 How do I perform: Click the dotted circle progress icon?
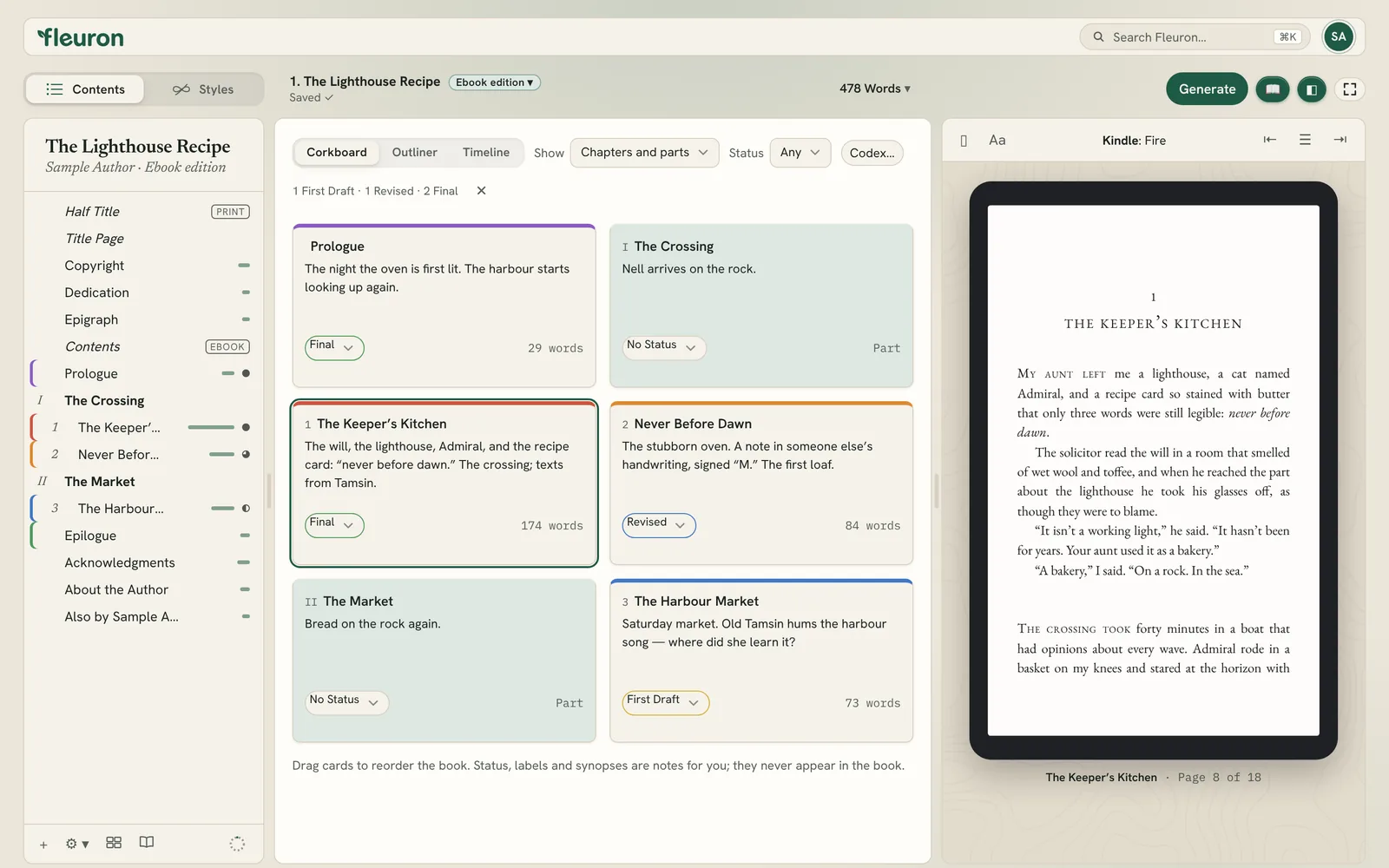[x=237, y=844]
